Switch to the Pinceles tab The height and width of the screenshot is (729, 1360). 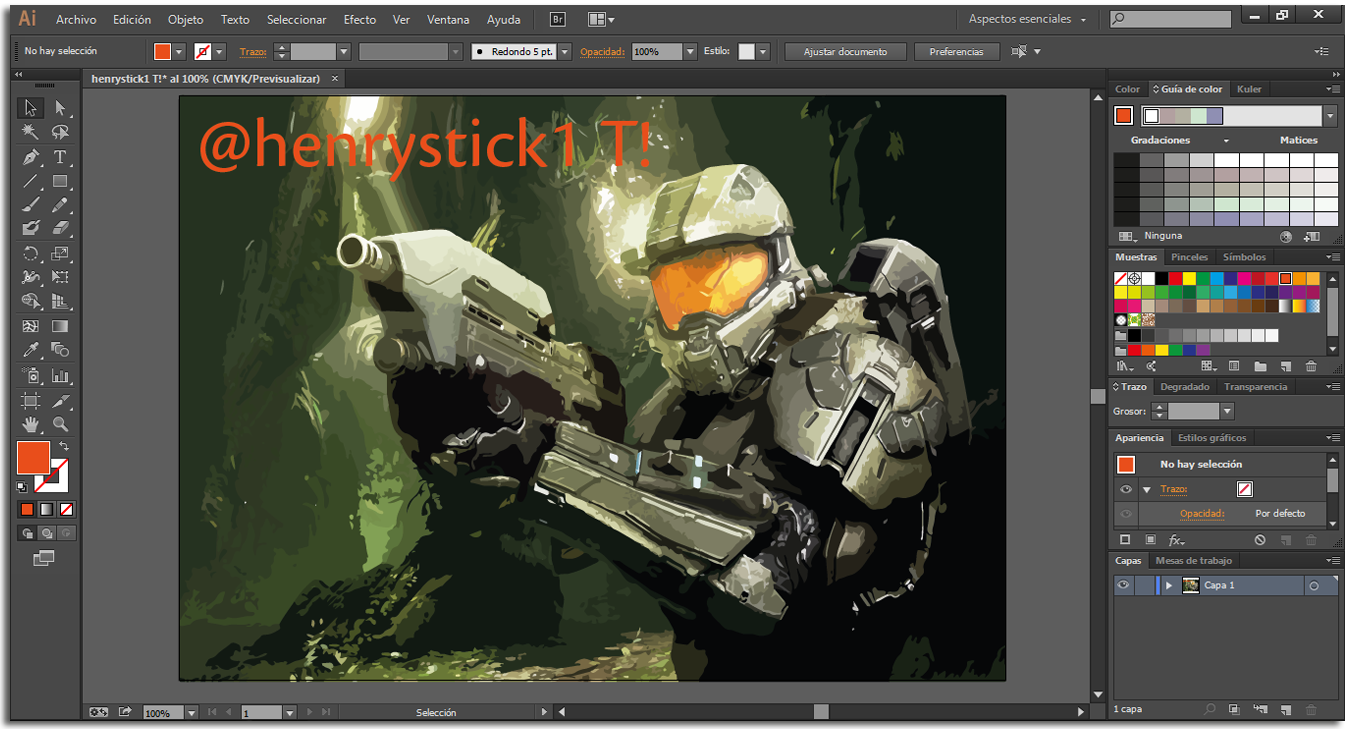click(x=1190, y=258)
